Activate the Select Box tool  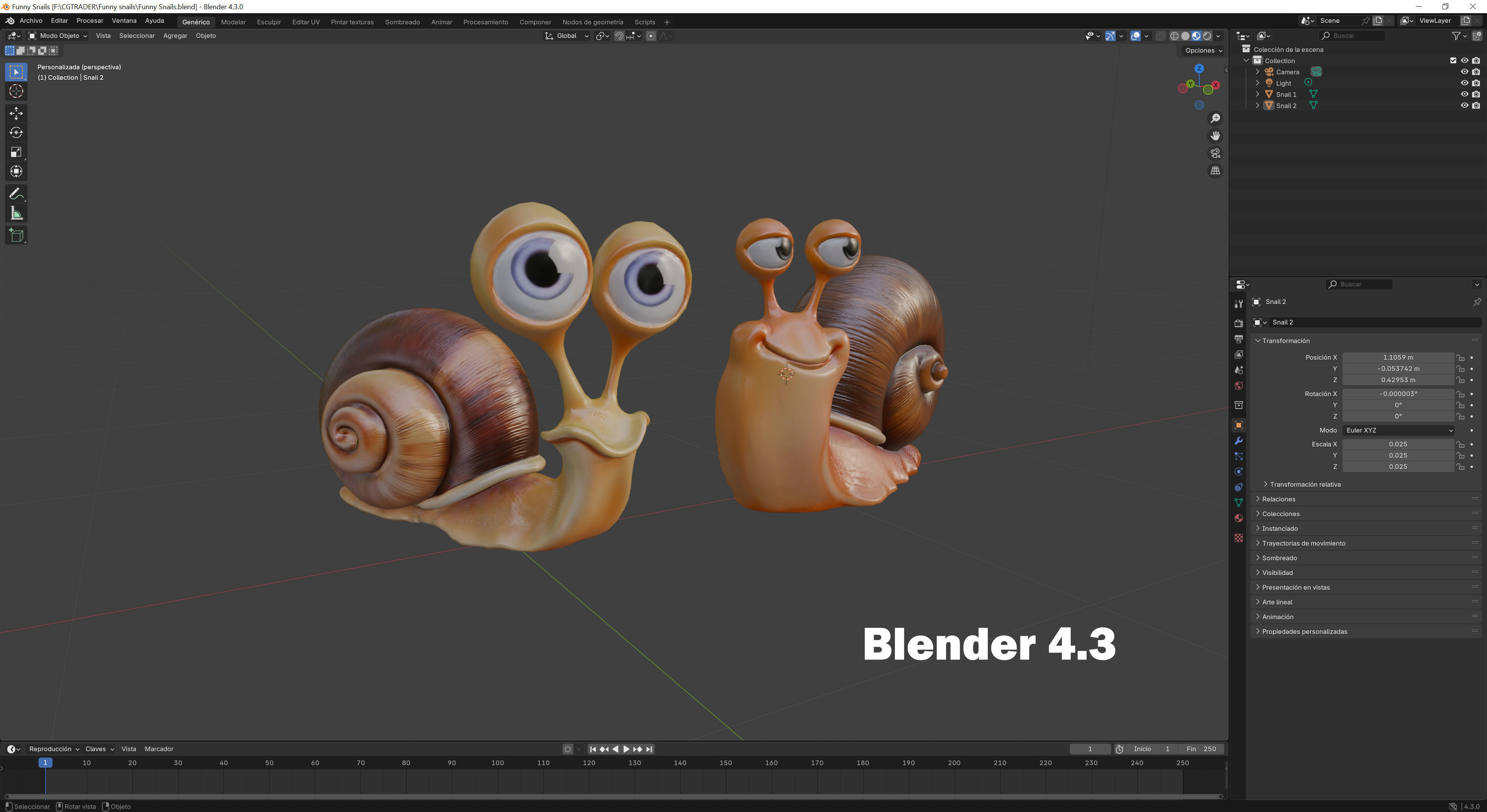tap(16, 72)
